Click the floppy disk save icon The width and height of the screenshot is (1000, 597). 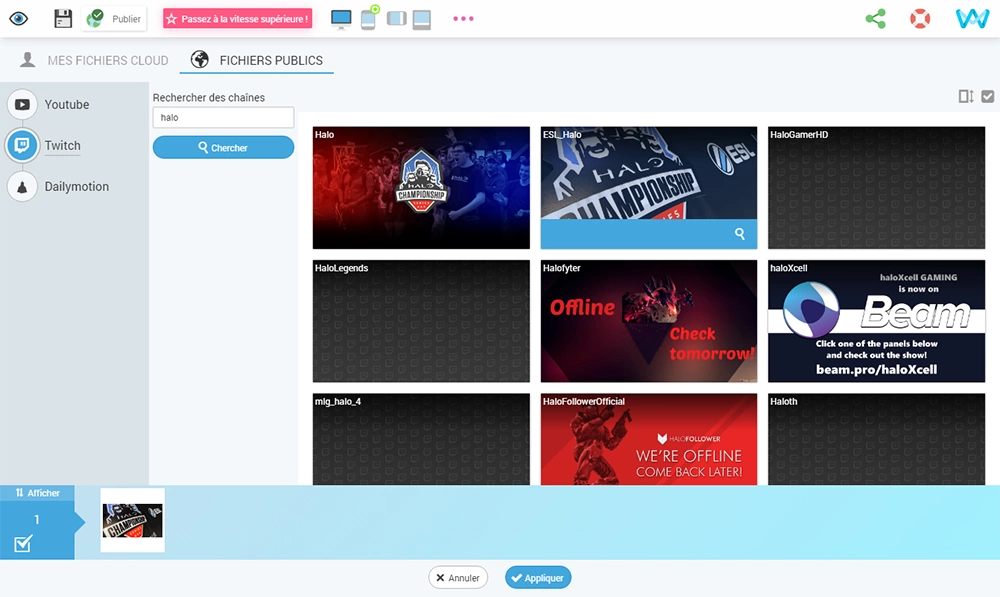63,18
